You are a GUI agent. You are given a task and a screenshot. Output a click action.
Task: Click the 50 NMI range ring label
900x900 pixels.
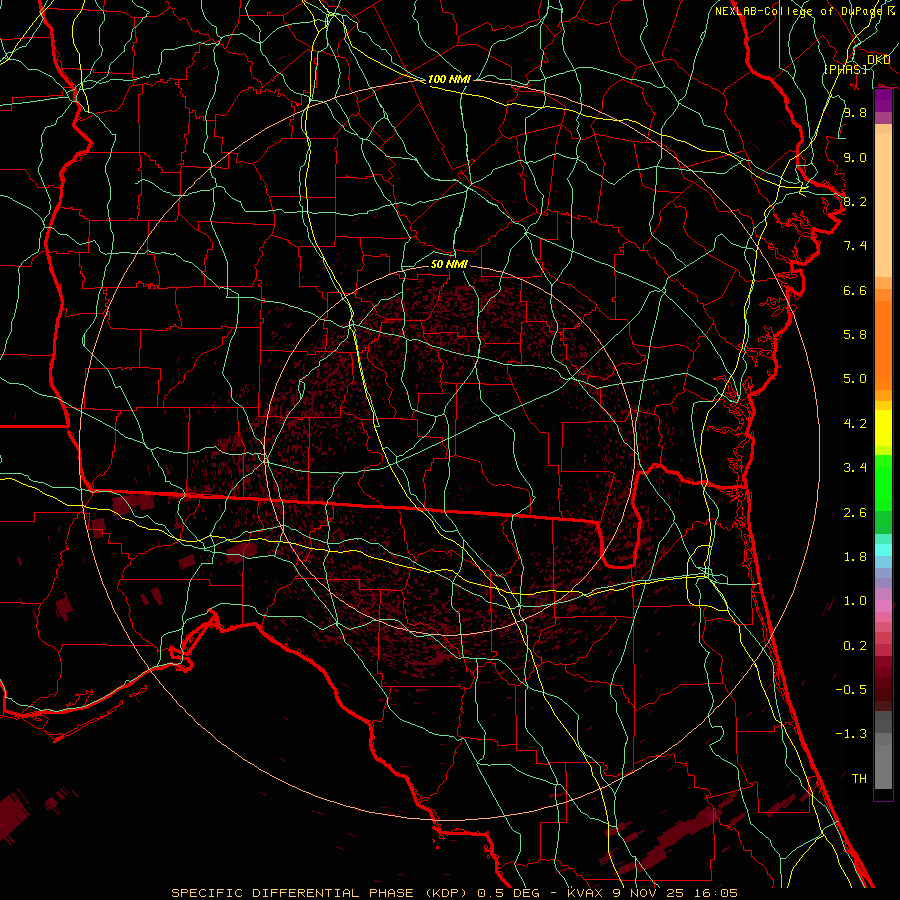tap(449, 265)
